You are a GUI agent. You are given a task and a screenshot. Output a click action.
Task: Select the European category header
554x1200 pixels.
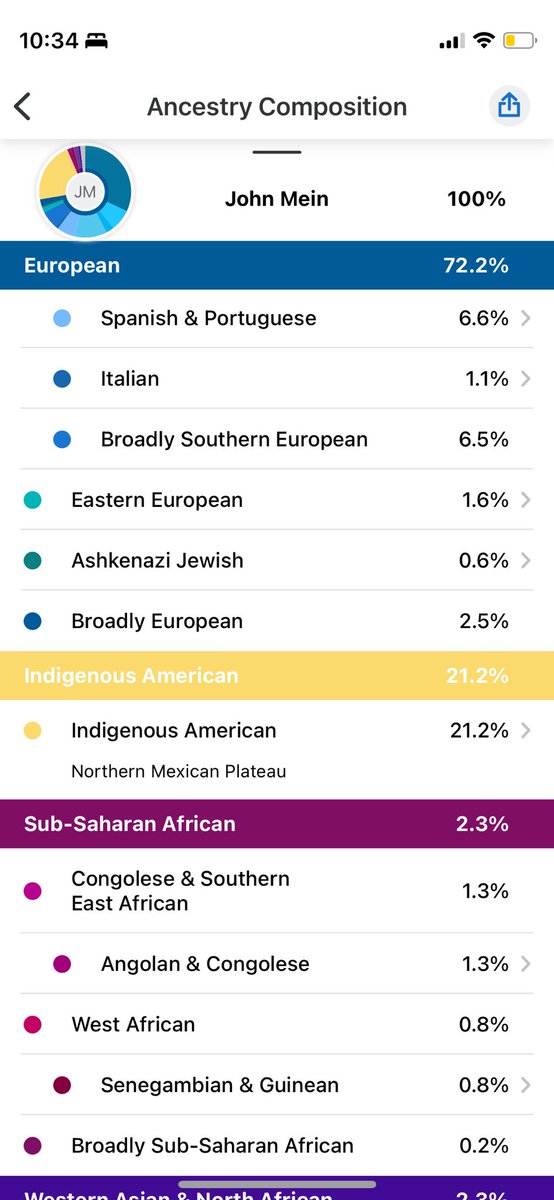[x=277, y=266]
